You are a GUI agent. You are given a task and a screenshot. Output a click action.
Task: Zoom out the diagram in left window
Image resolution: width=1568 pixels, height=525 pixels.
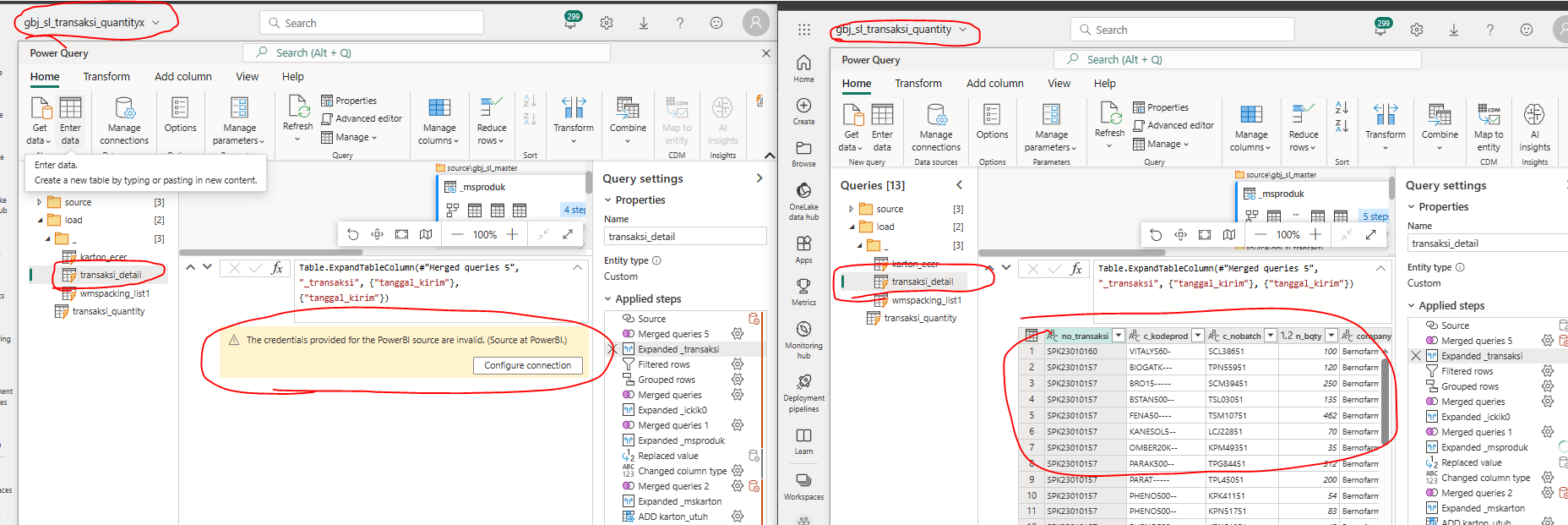(457, 234)
